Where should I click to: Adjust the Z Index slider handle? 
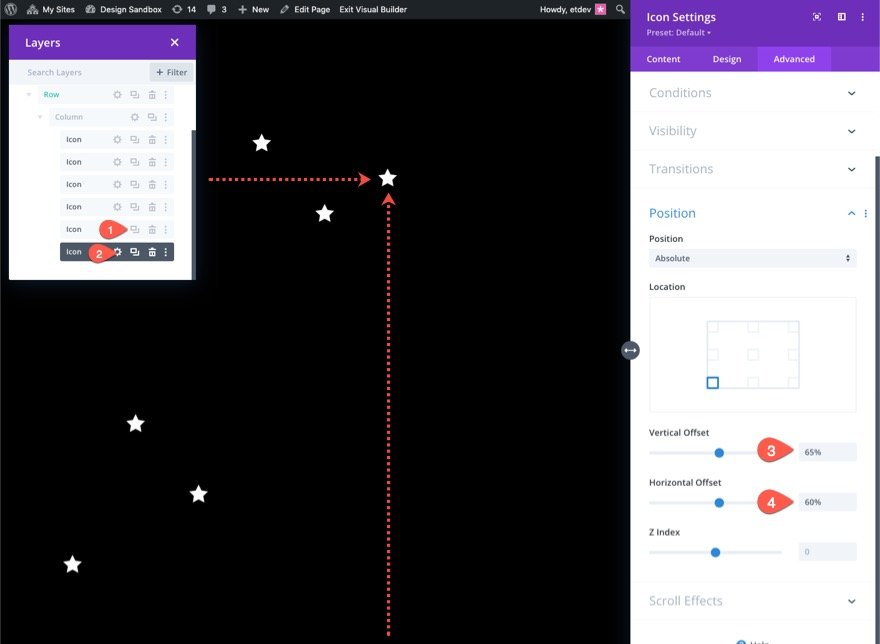(x=715, y=552)
